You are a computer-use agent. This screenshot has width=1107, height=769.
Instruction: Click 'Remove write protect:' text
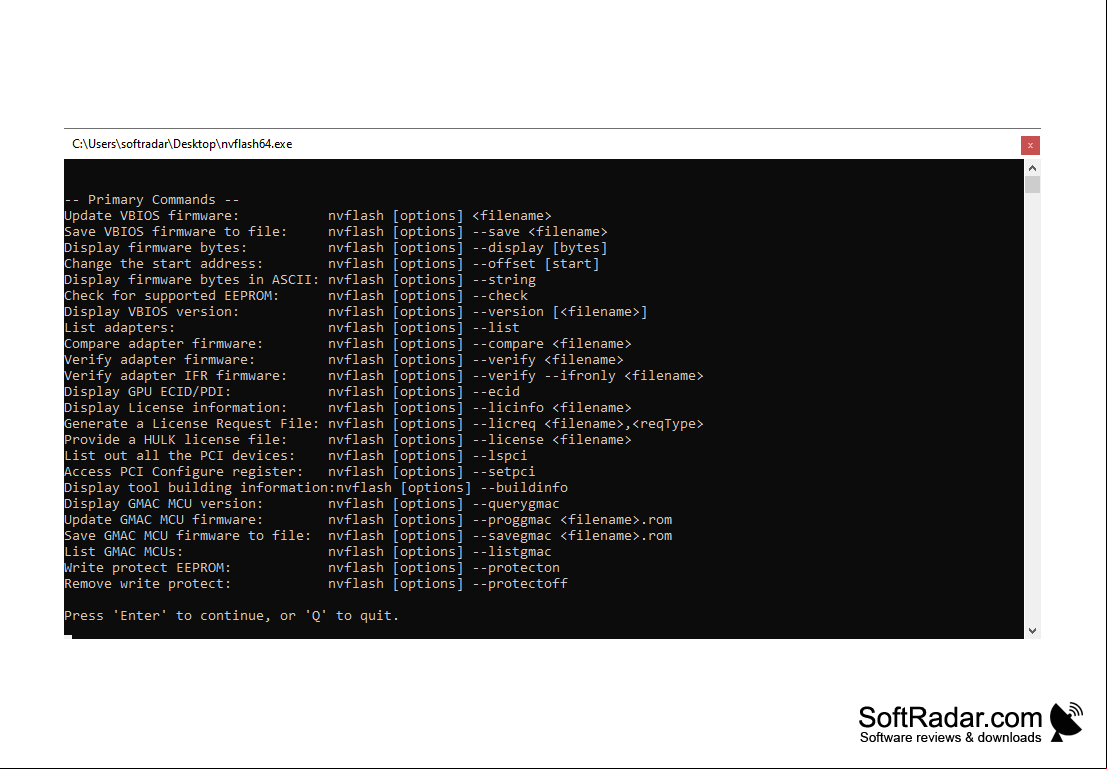pos(148,584)
